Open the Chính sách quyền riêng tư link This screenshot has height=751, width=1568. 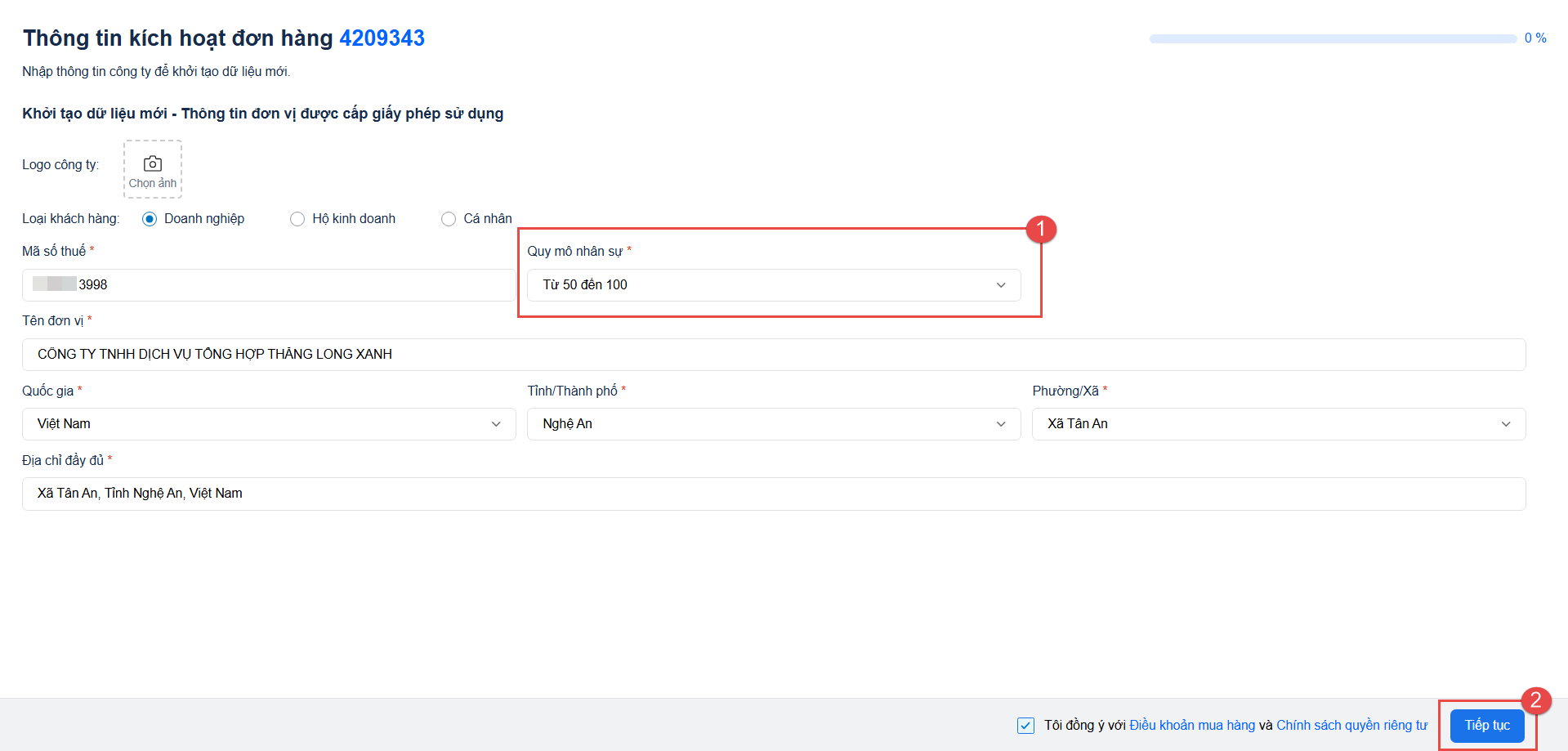coord(1351,726)
